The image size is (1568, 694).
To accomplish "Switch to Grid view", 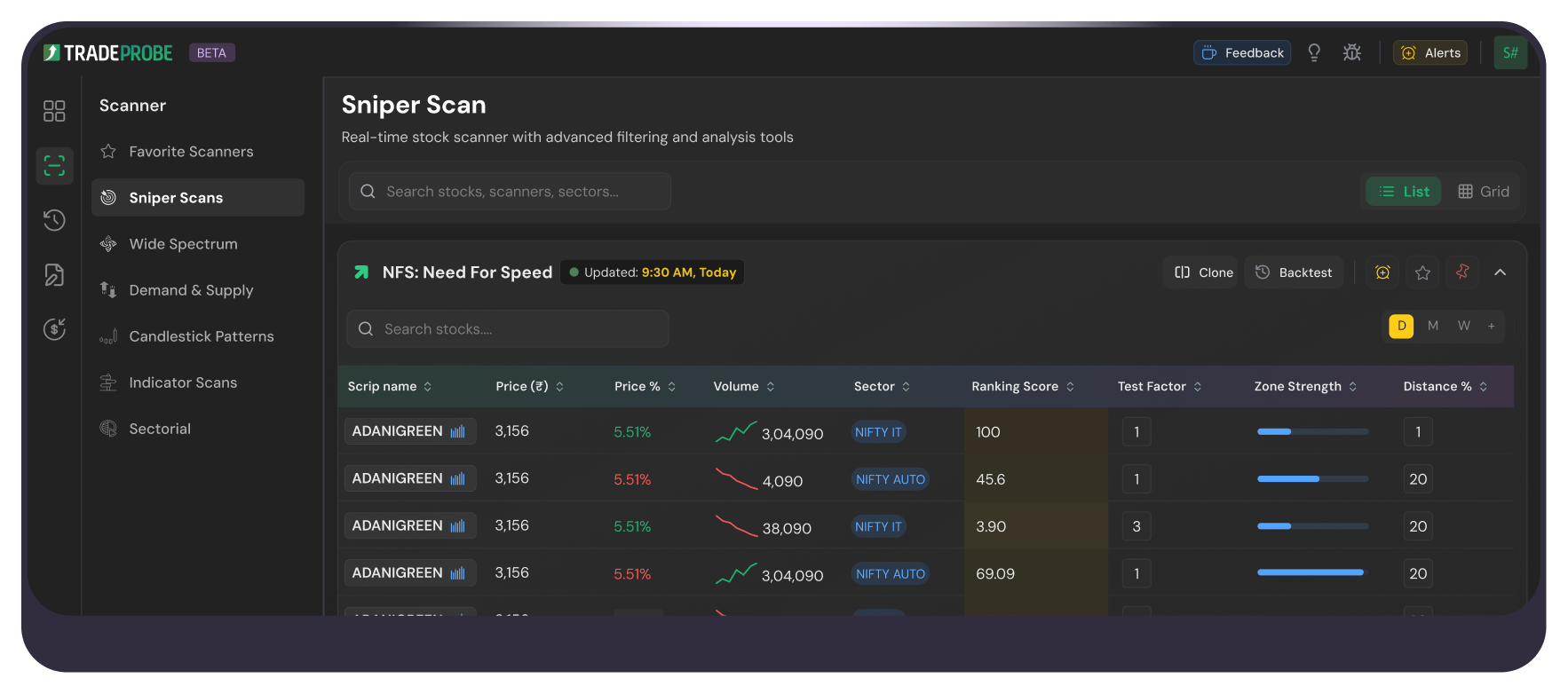I will coord(1484,192).
